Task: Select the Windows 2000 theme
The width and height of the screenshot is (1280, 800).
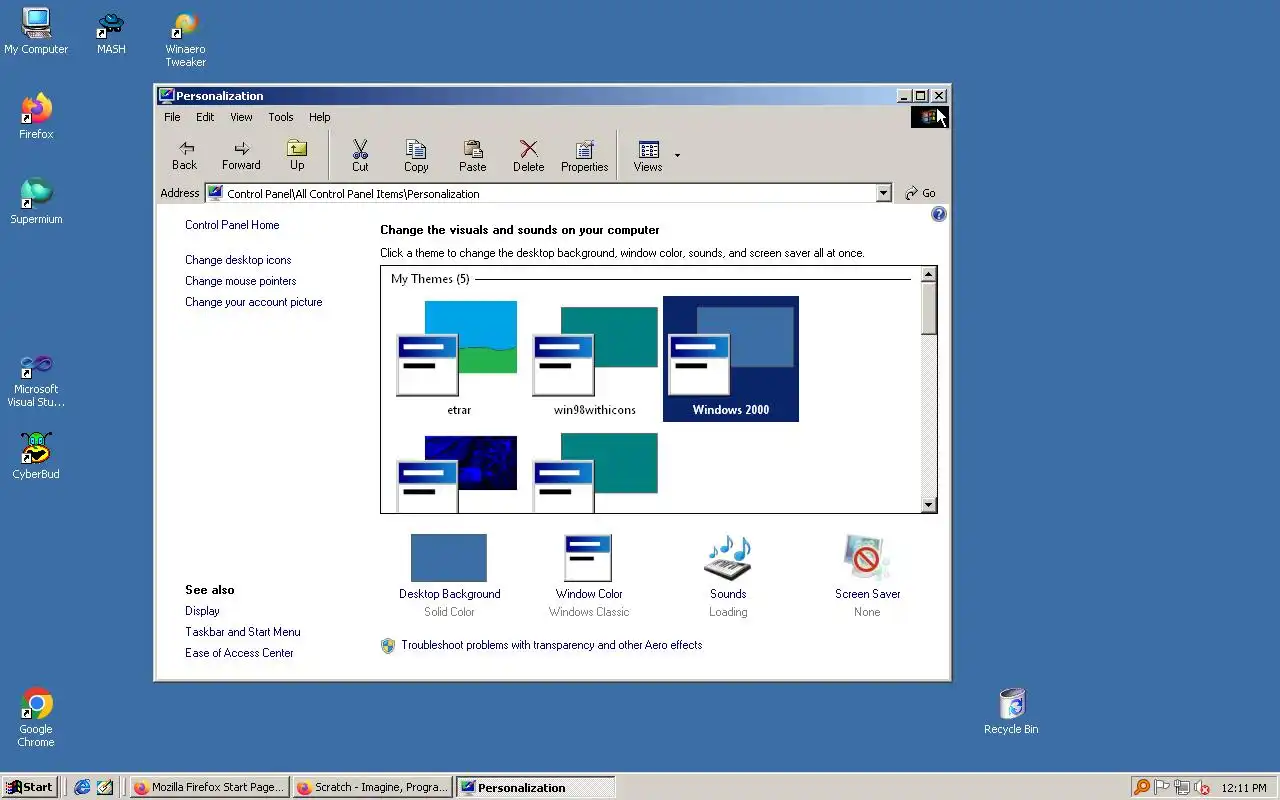Action: click(730, 358)
